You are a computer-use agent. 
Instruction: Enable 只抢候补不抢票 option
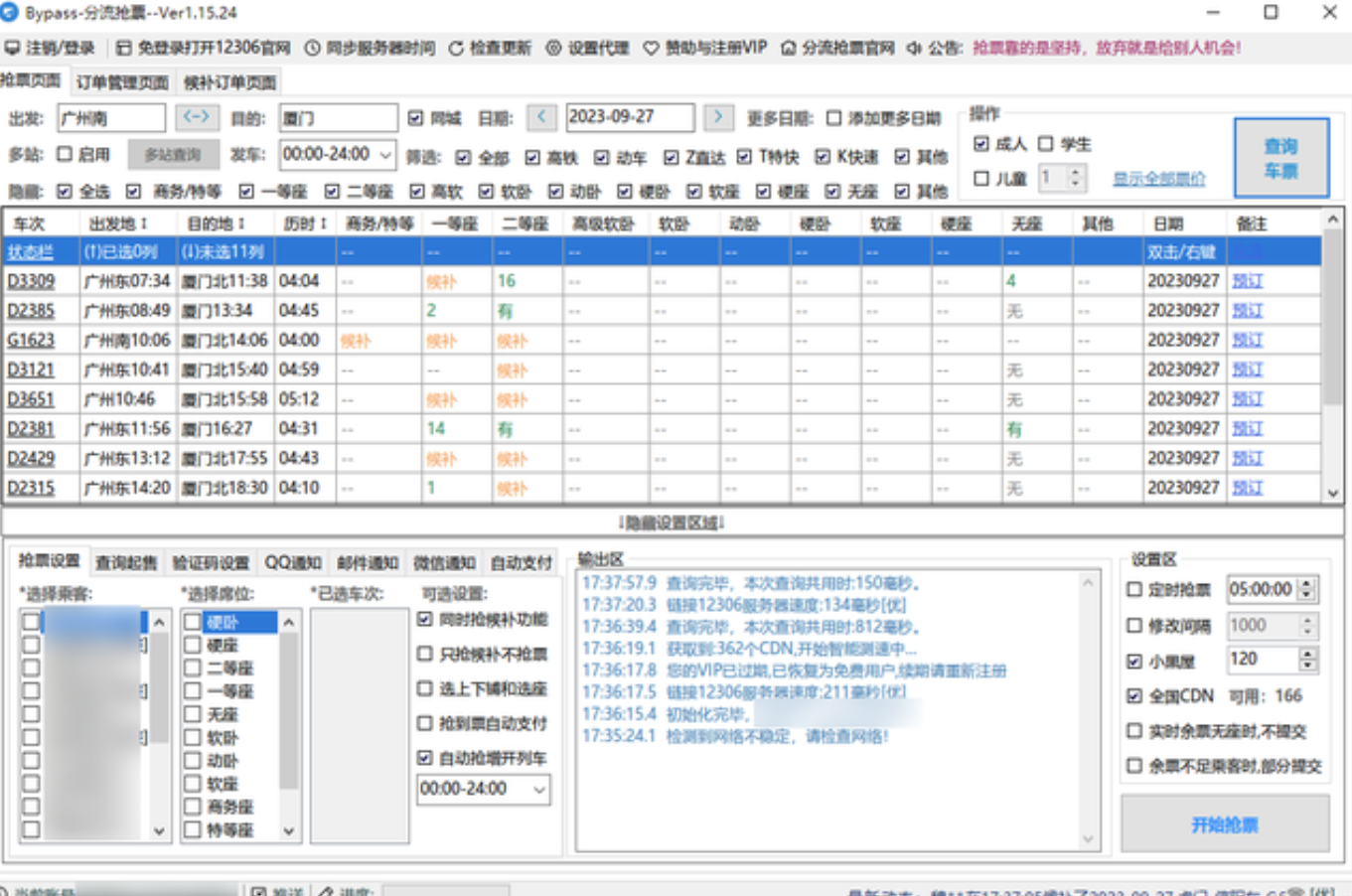(x=425, y=654)
